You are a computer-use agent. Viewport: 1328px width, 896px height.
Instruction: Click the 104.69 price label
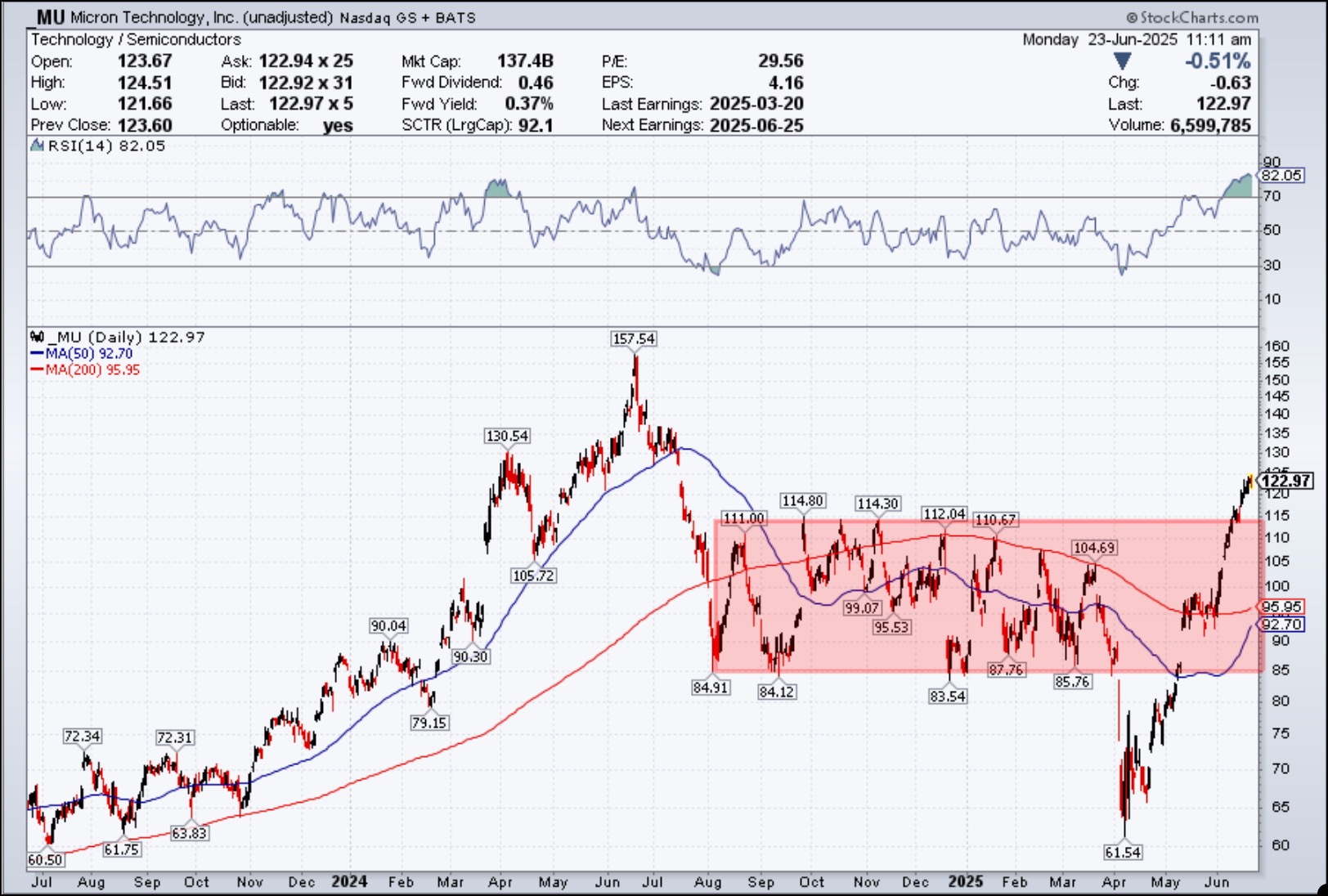[x=1094, y=548]
